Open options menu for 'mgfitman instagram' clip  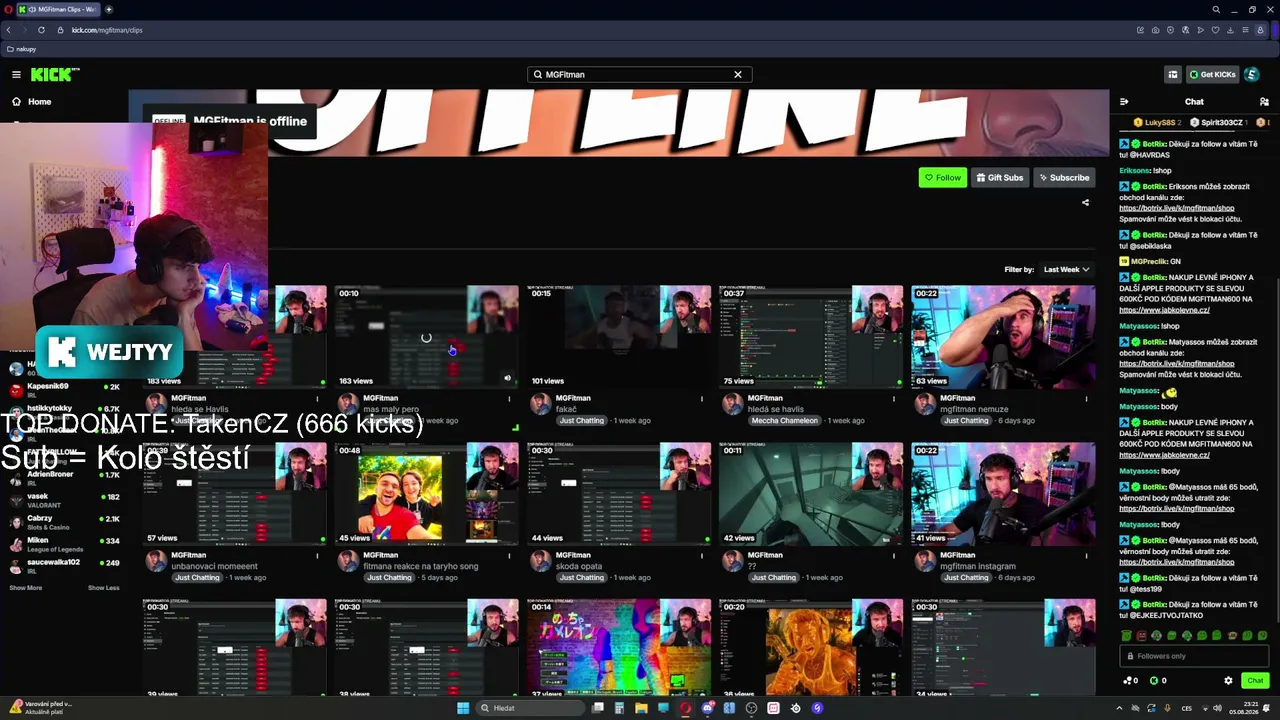(x=1086, y=556)
